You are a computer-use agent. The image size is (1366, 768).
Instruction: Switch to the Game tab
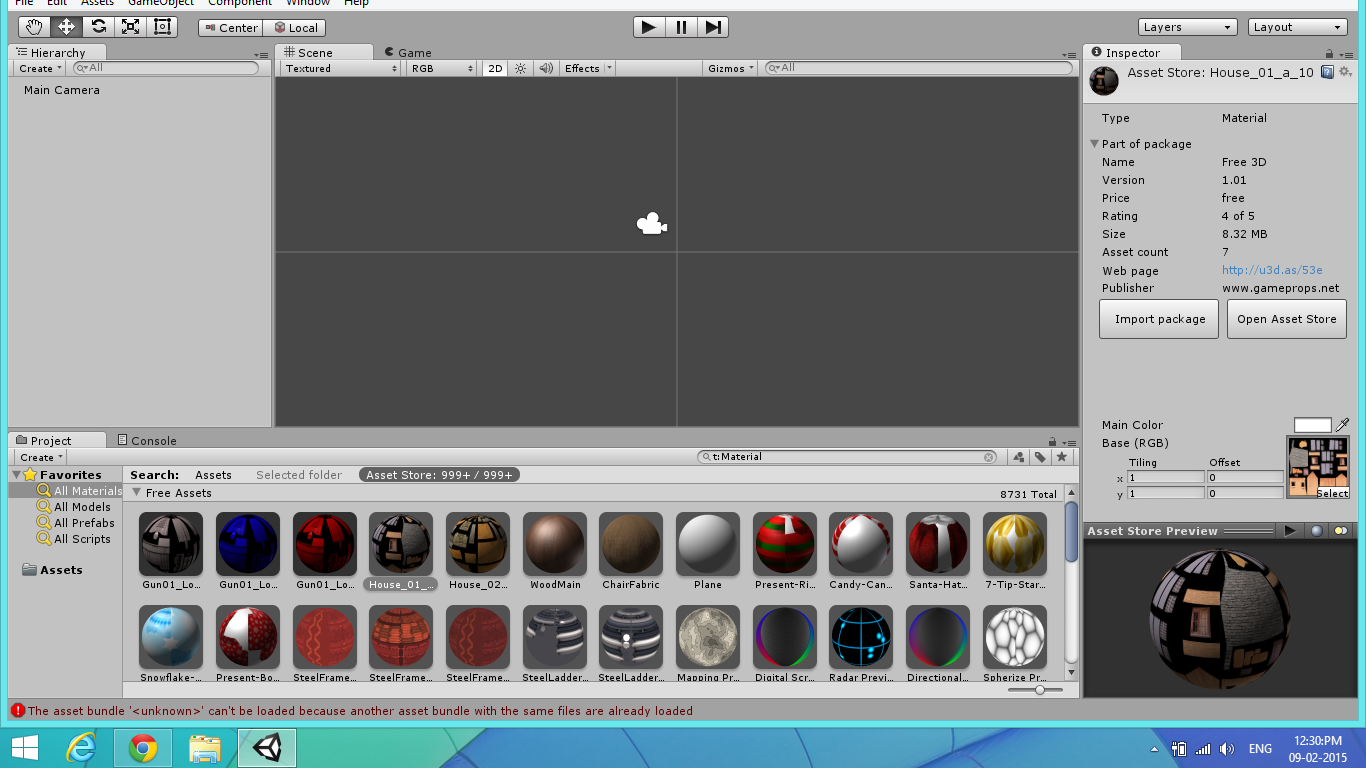pos(408,53)
